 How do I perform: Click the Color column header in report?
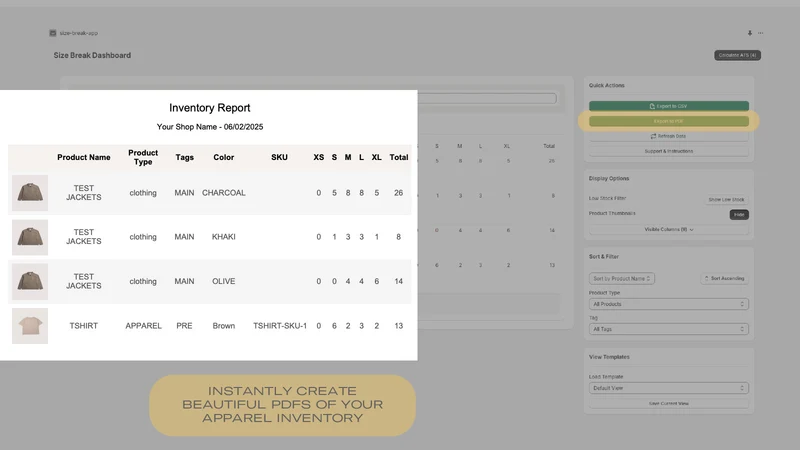(223, 157)
